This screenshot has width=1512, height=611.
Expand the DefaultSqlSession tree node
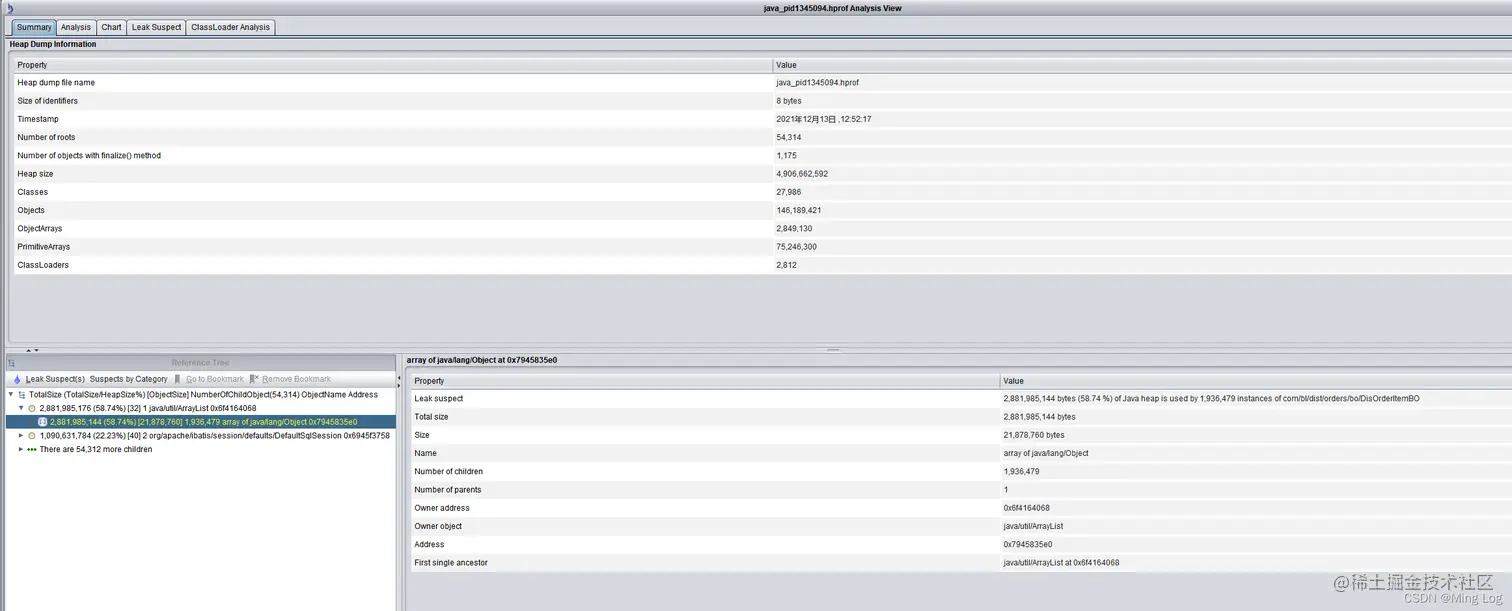(21, 436)
